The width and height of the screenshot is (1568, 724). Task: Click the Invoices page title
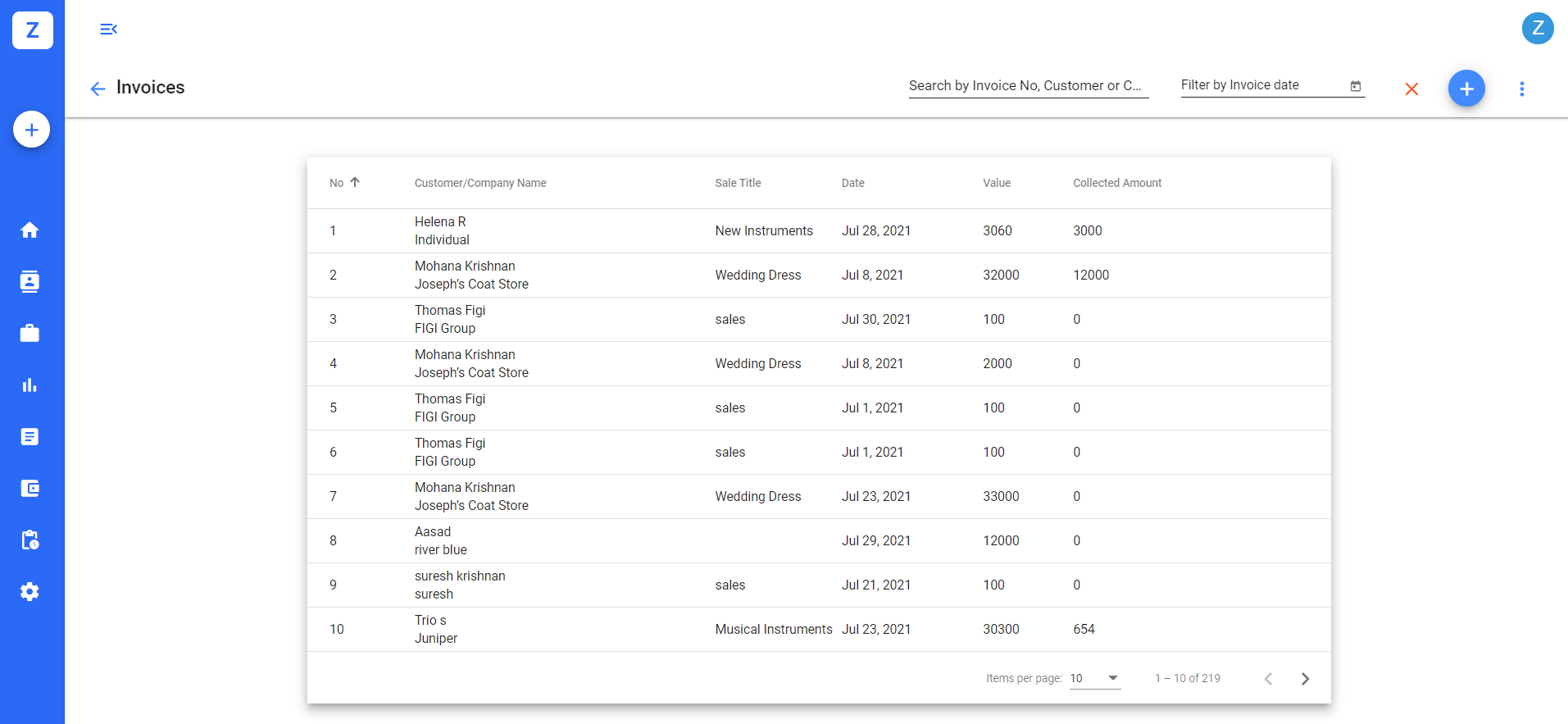pos(151,88)
